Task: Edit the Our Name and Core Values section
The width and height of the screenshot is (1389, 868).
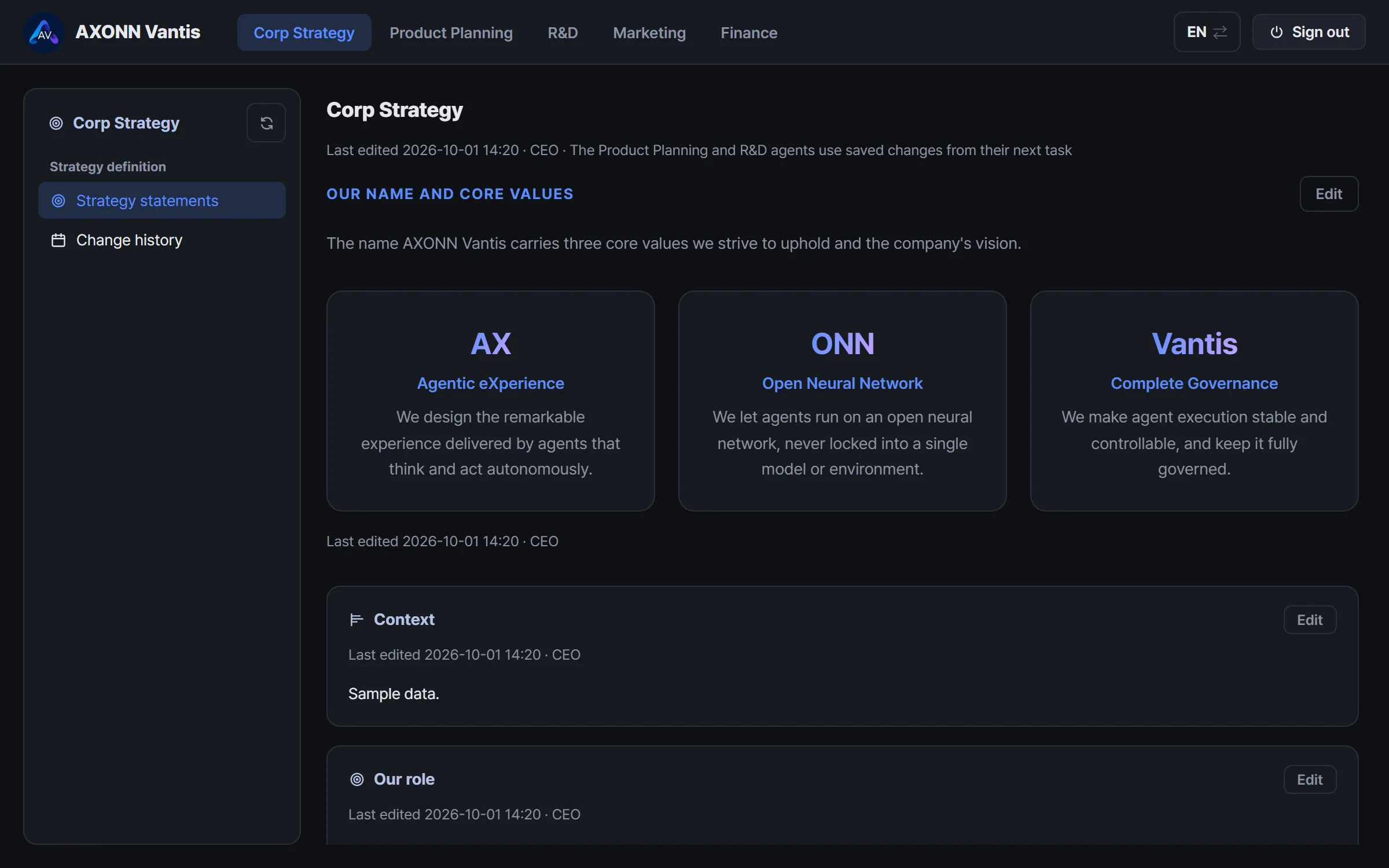Action: (x=1329, y=194)
